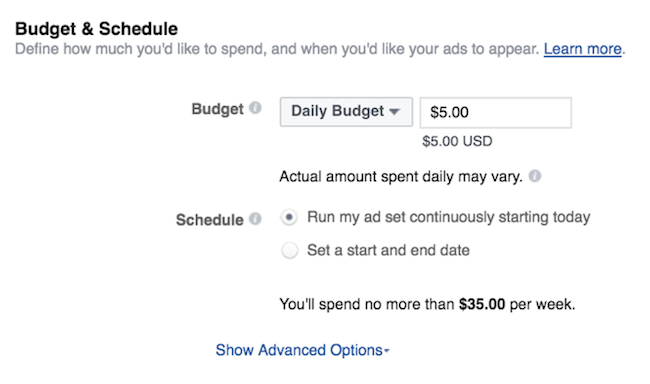The height and width of the screenshot is (384, 650).
Task: Open the Learn more link
Action: point(582,49)
